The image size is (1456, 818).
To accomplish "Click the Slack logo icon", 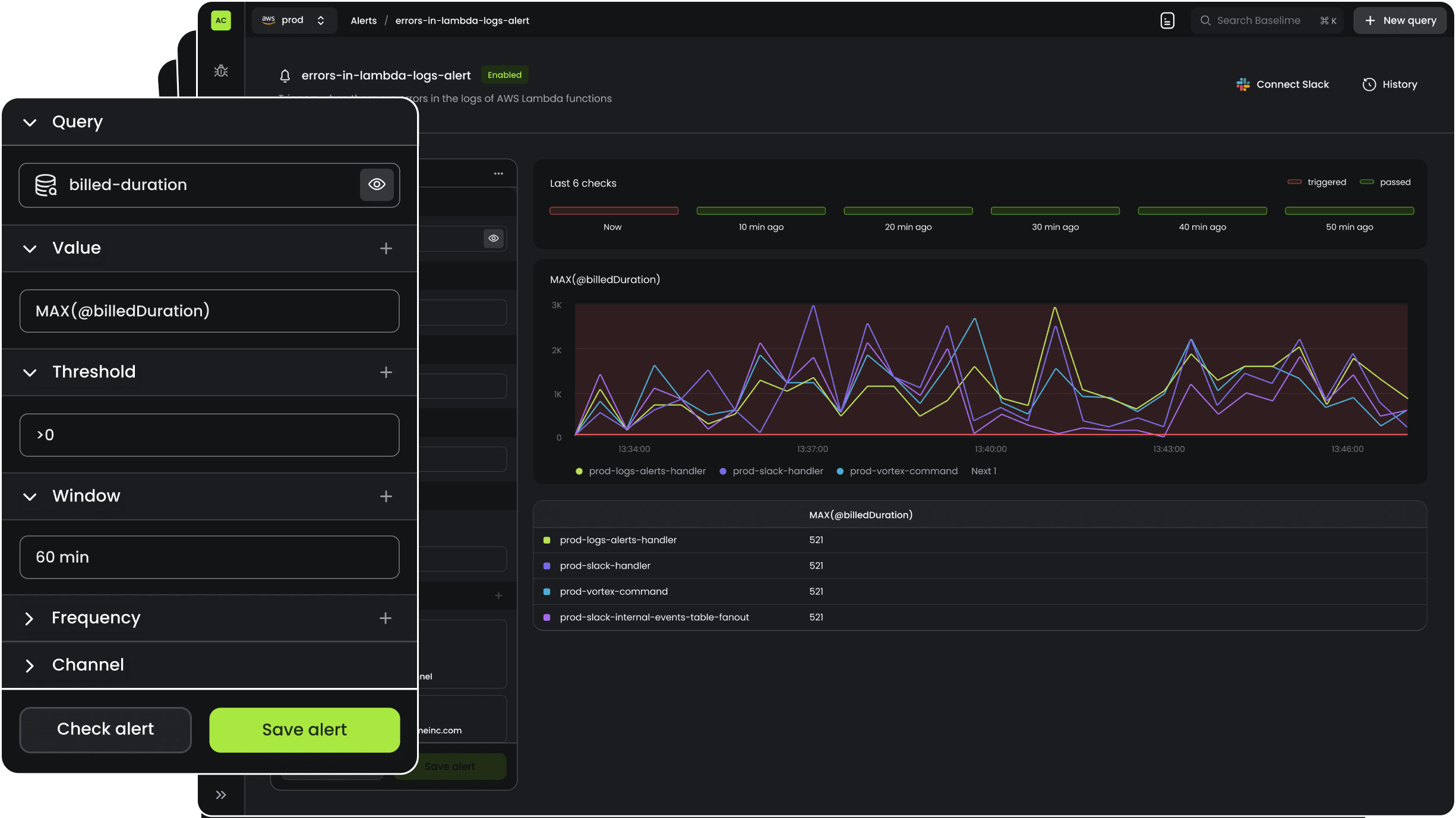I will click(1243, 84).
